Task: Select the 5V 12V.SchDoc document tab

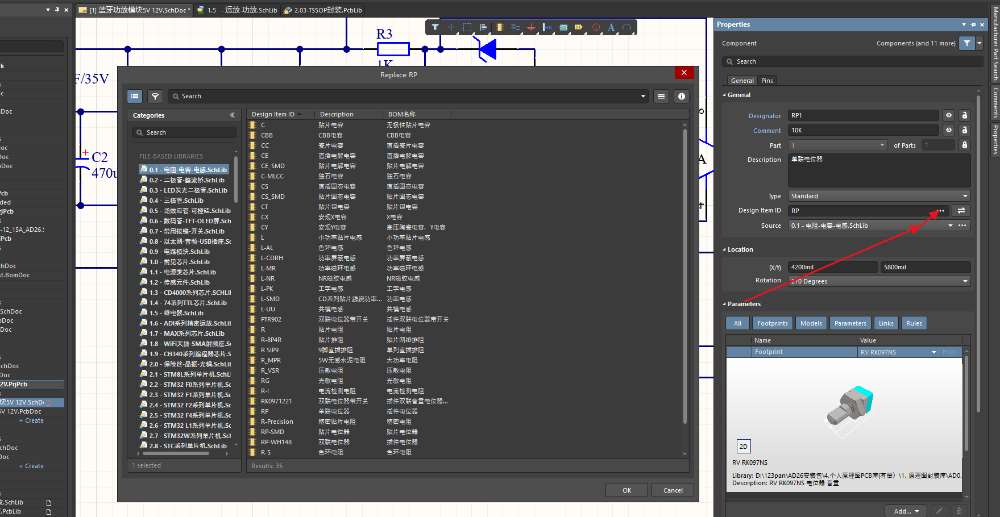Action: pos(135,10)
